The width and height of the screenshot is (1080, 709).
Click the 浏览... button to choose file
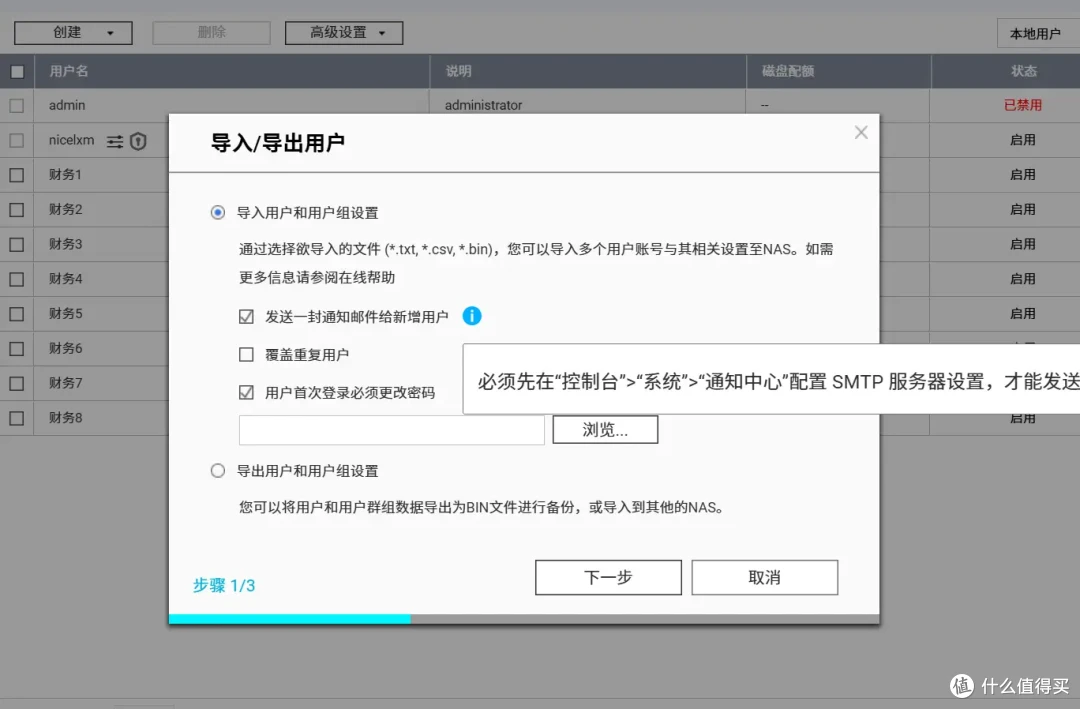tap(605, 429)
